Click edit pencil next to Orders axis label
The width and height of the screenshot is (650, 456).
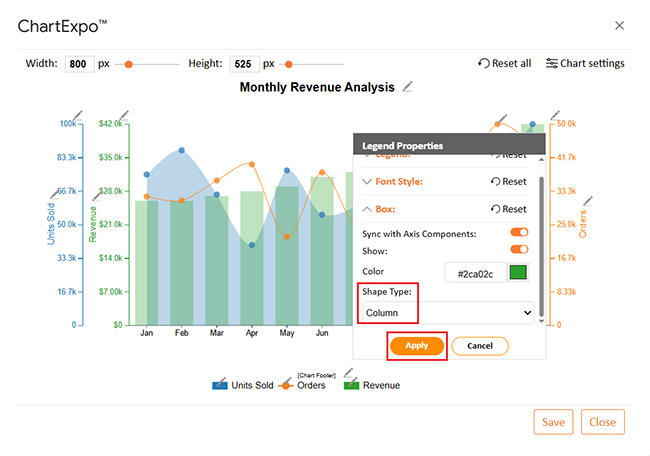[x=588, y=201]
